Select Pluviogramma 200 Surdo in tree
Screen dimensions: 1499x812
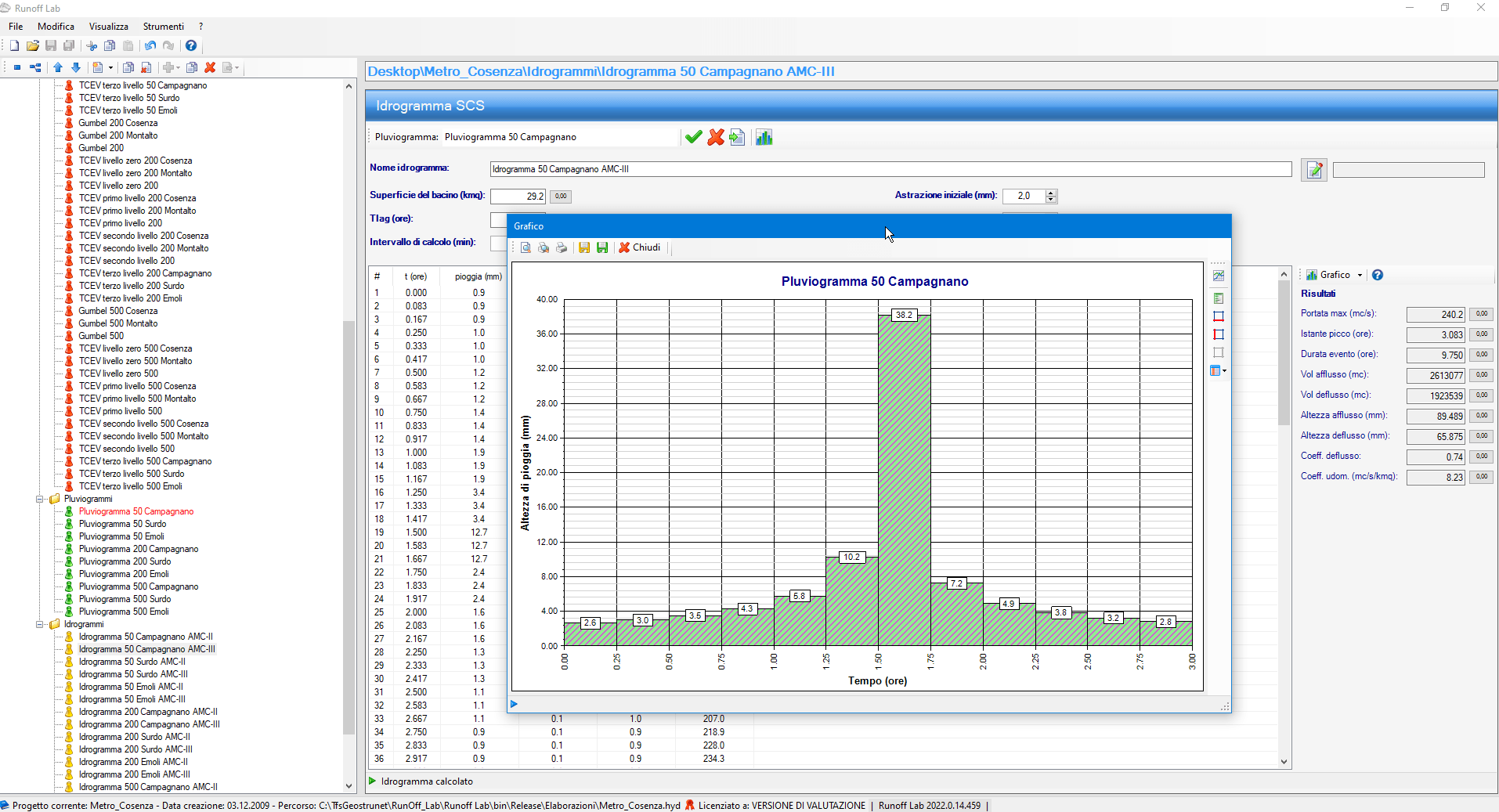[125, 561]
